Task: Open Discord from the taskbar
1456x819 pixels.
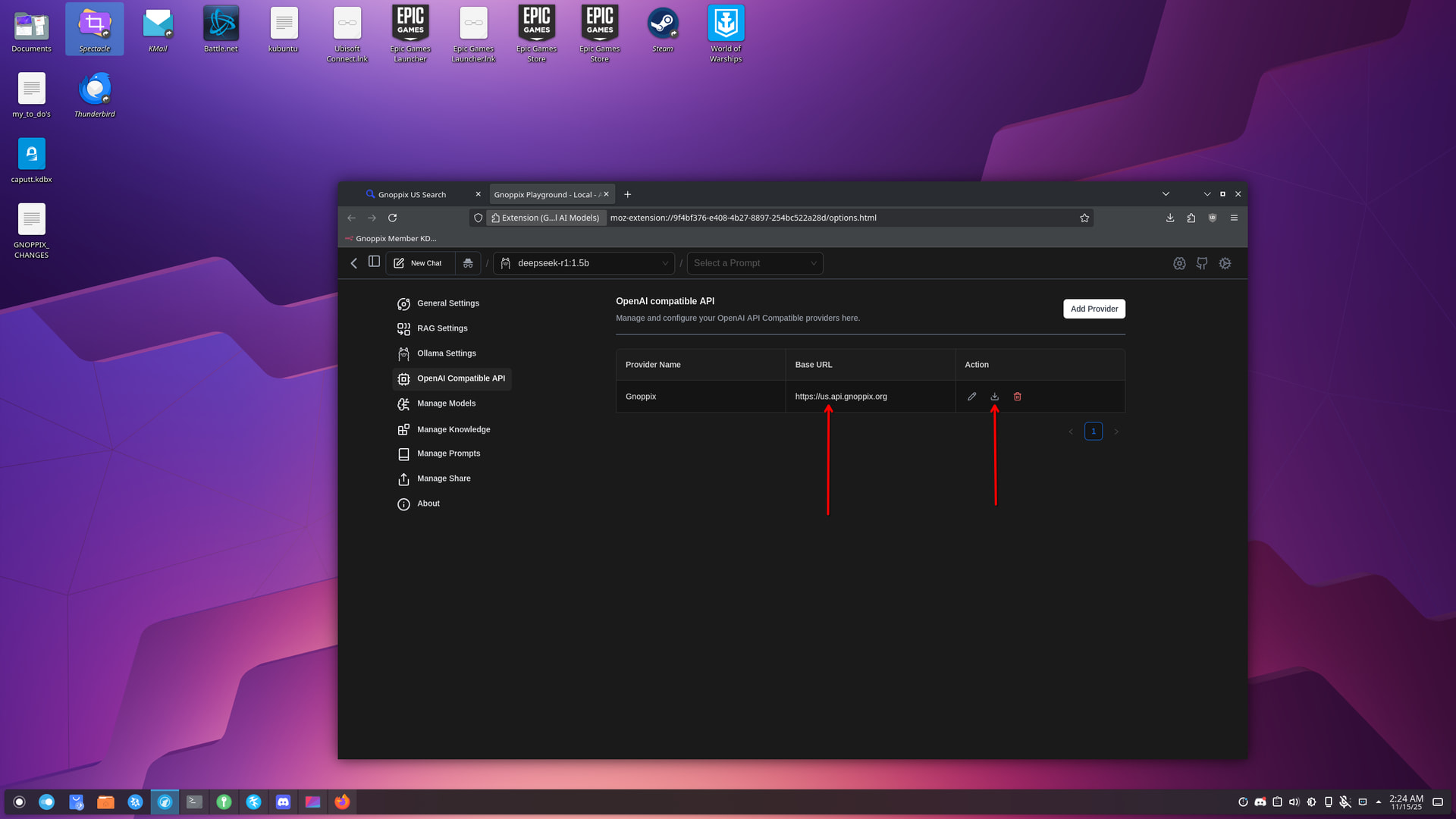Action: click(x=283, y=802)
